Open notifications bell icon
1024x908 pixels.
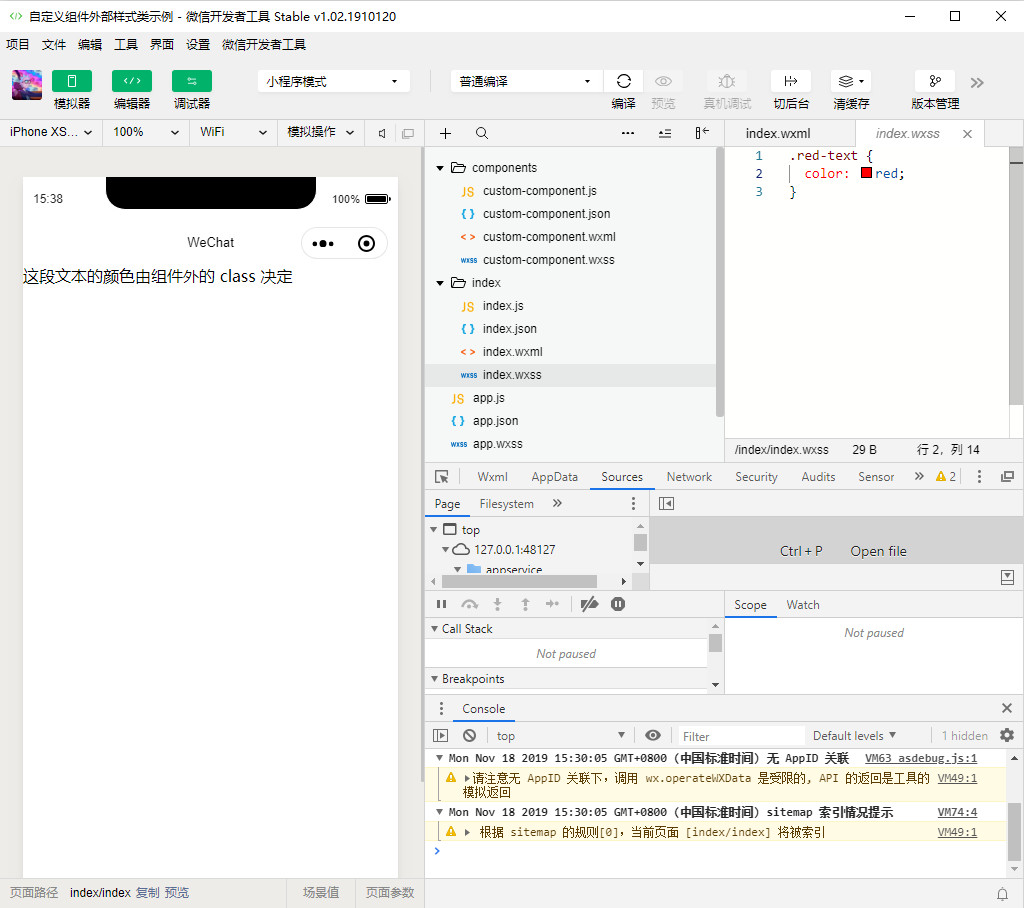click(x=1002, y=894)
